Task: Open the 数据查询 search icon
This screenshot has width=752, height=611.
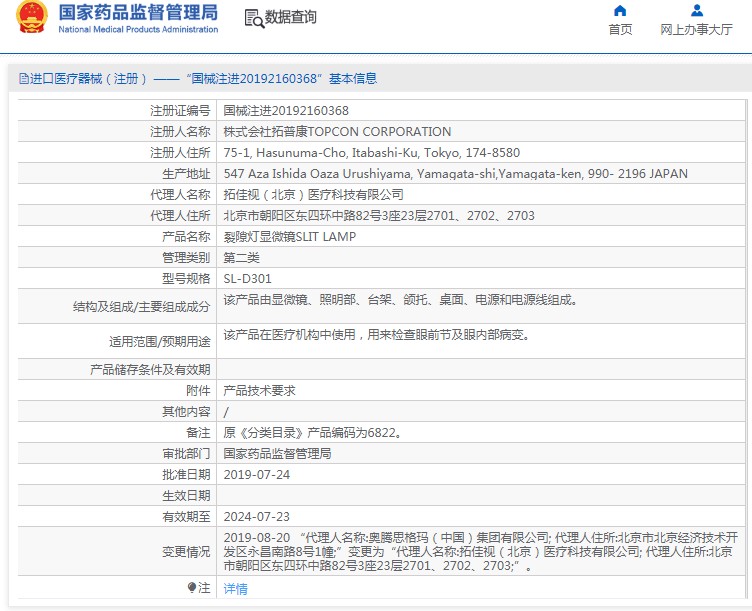Action: 254,18
